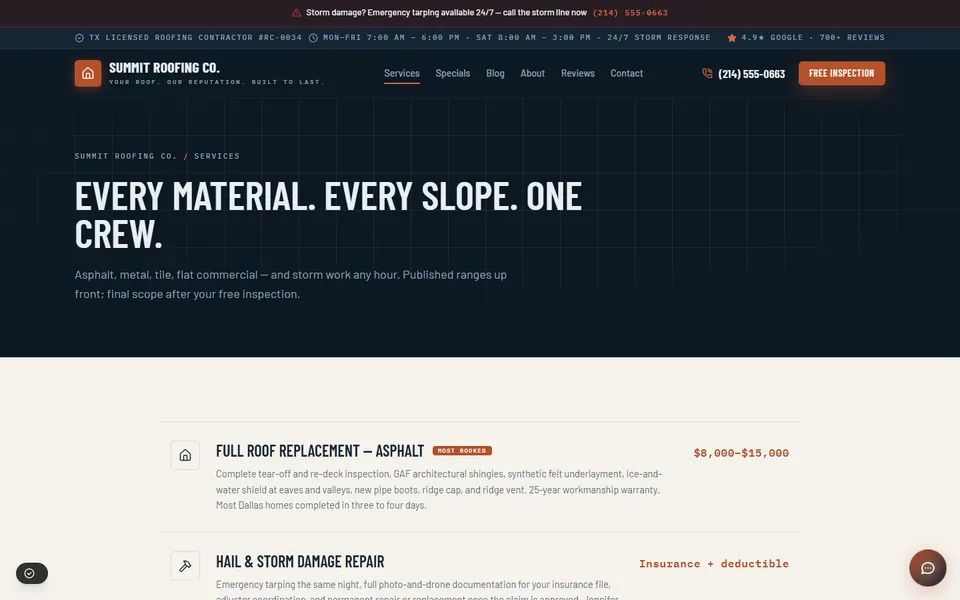Click the hammer icon for Hail & Storm Repair
Screen dimensions: 960x600
(x=185, y=566)
